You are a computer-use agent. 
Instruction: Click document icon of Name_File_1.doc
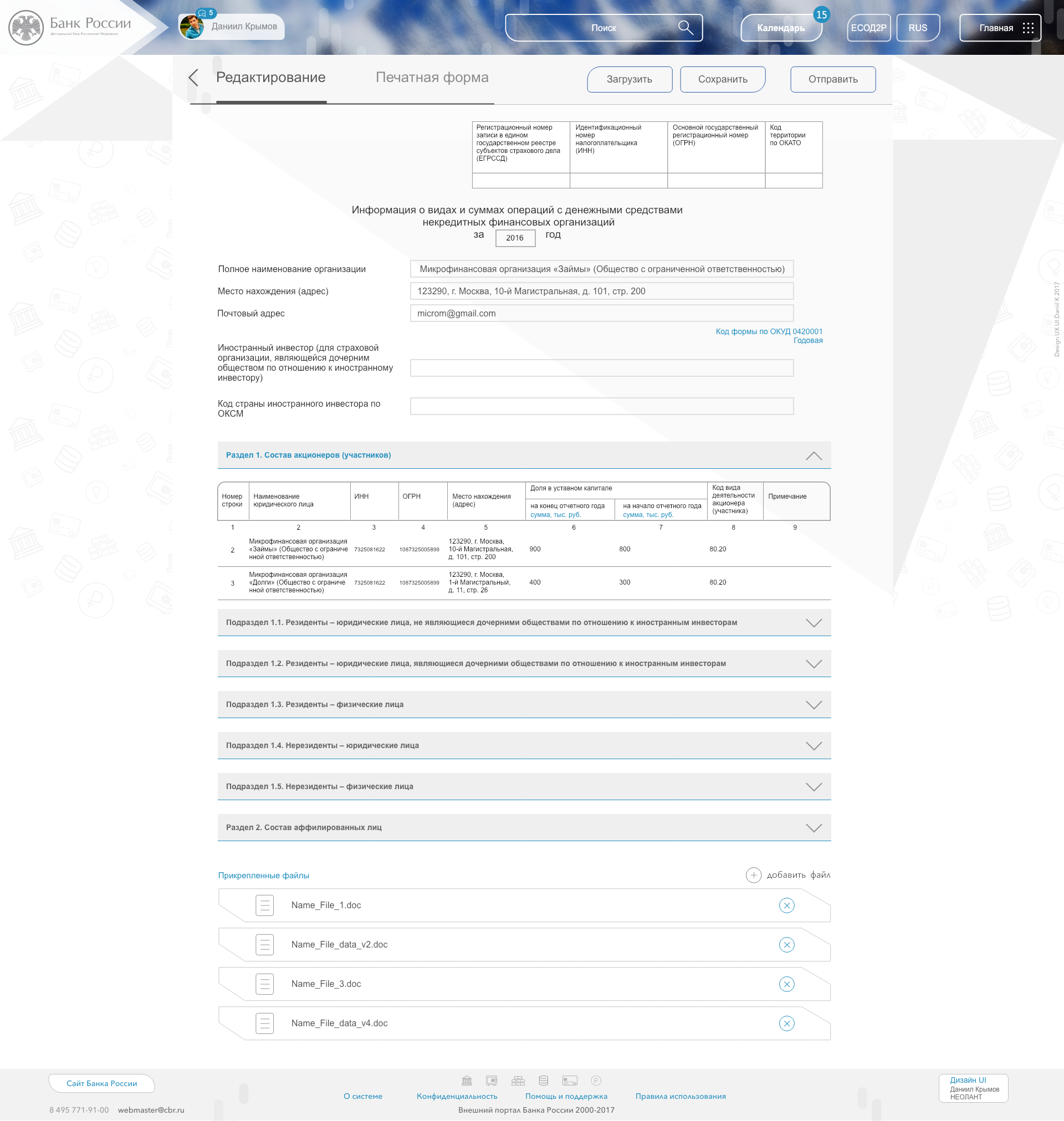(x=265, y=905)
